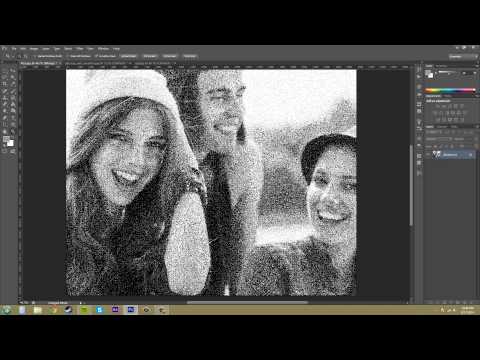Open the Window menu

coord(103,48)
